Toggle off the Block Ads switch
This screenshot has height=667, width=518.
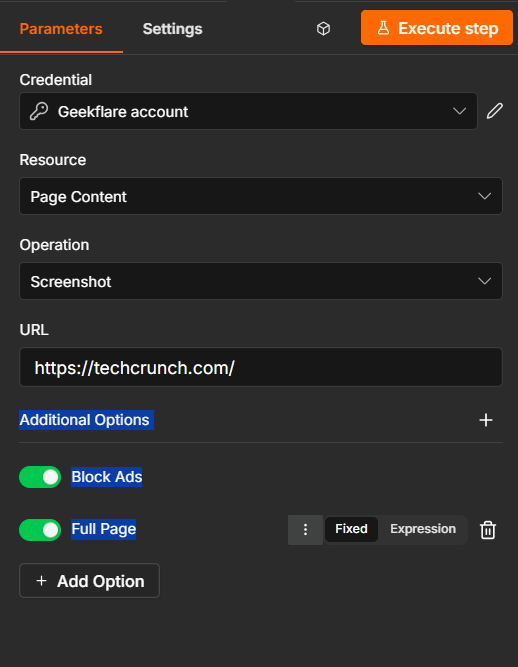40,477
